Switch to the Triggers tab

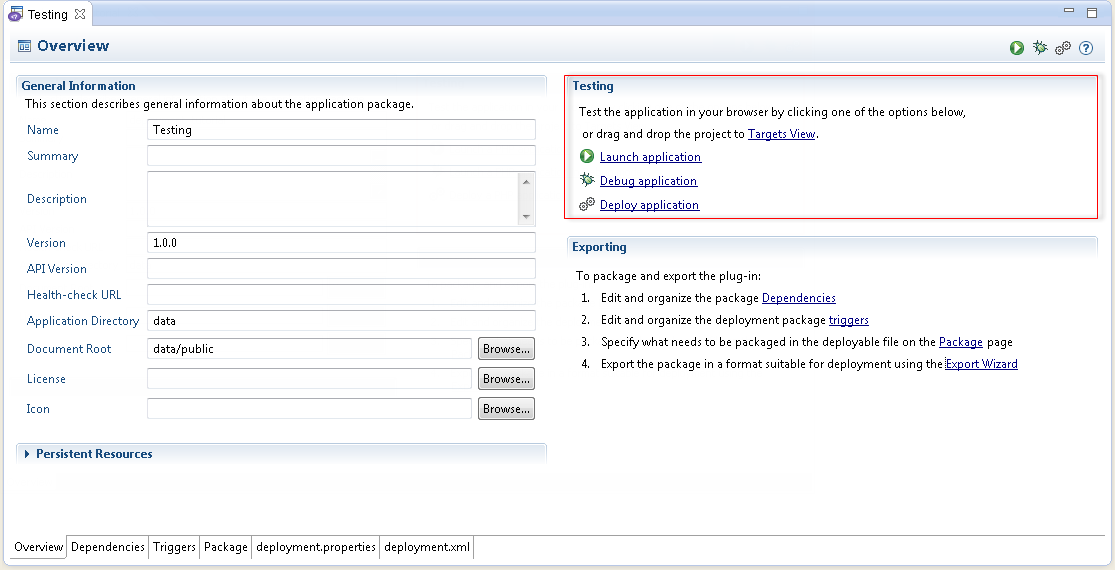(x=174, y=547)
